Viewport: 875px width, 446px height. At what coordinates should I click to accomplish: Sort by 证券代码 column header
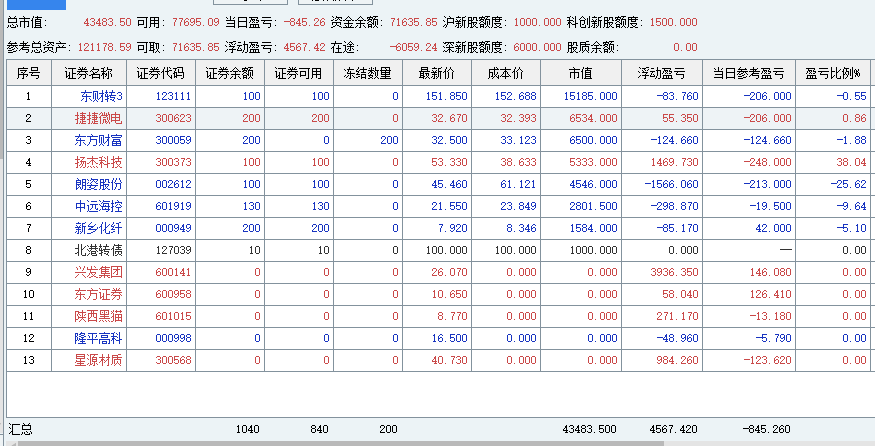(x=161, y=73)
